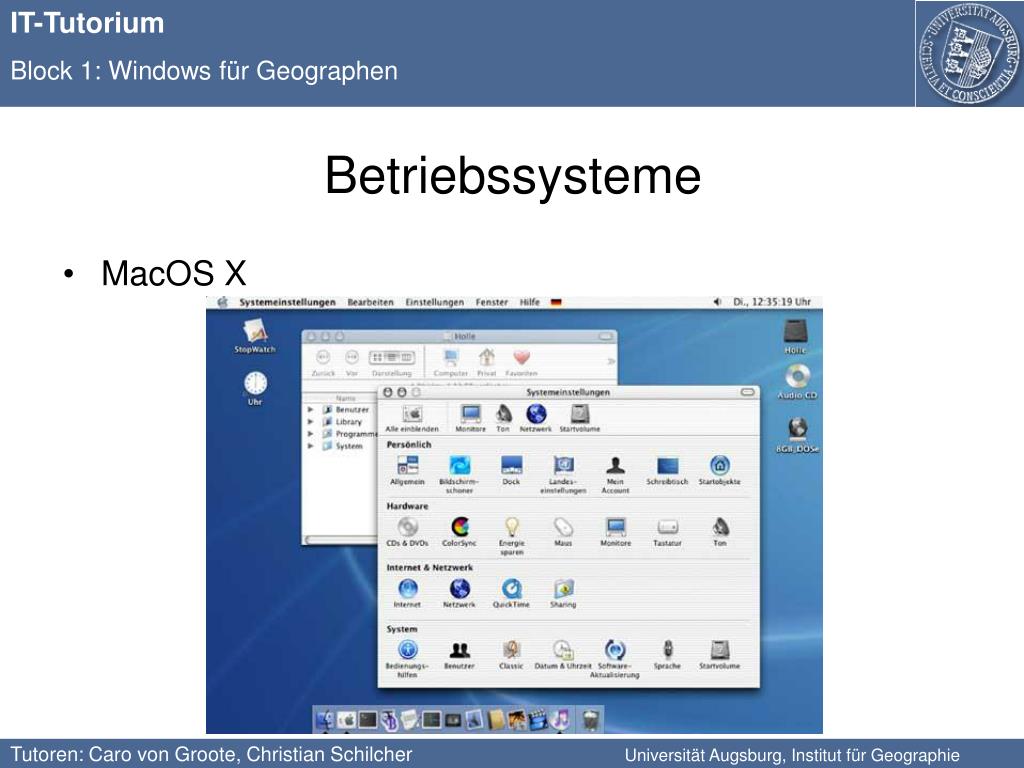Expand Benutzer folder in Holle window

click(311, 409)
